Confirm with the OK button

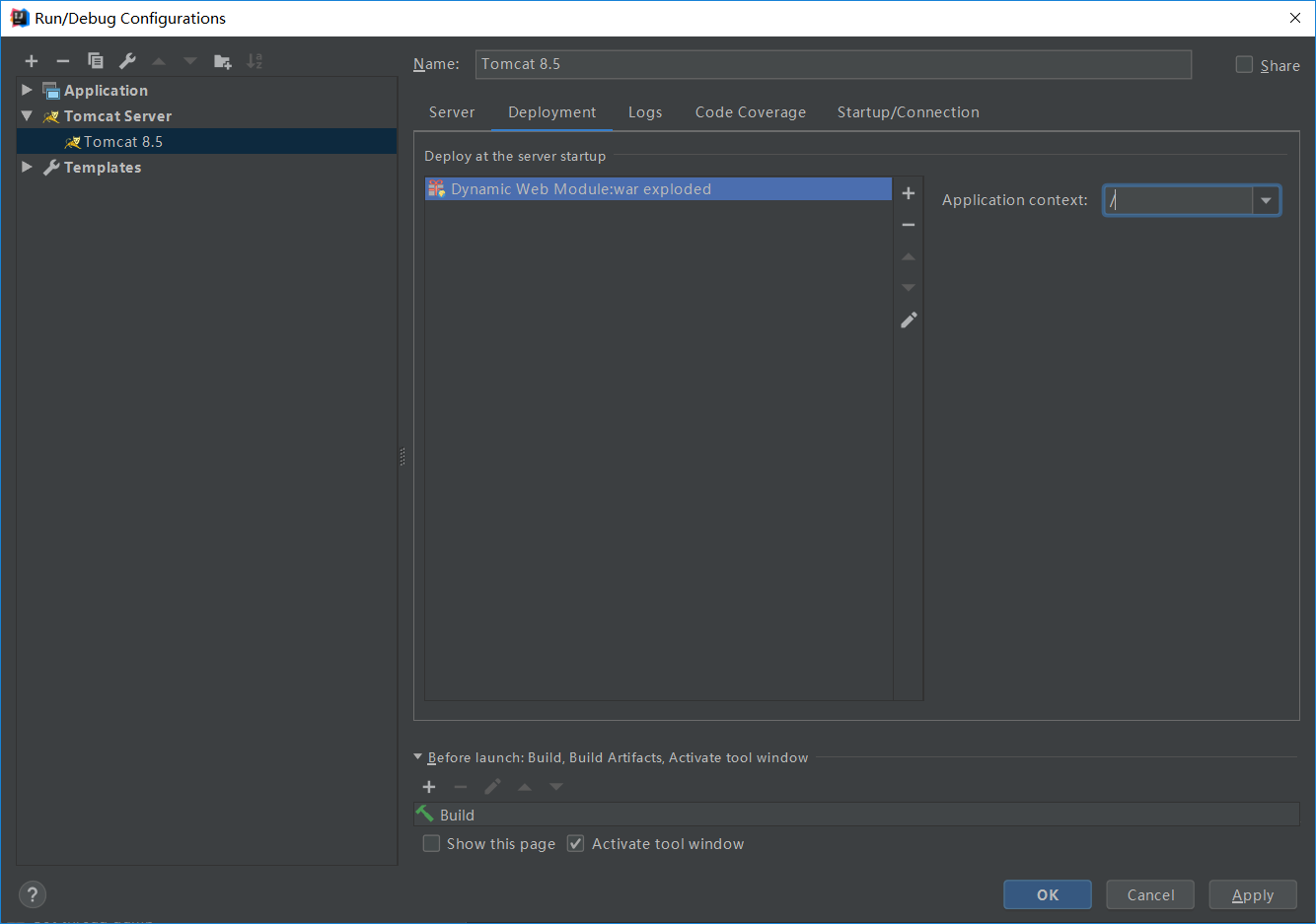click(x=1048, y=894)
